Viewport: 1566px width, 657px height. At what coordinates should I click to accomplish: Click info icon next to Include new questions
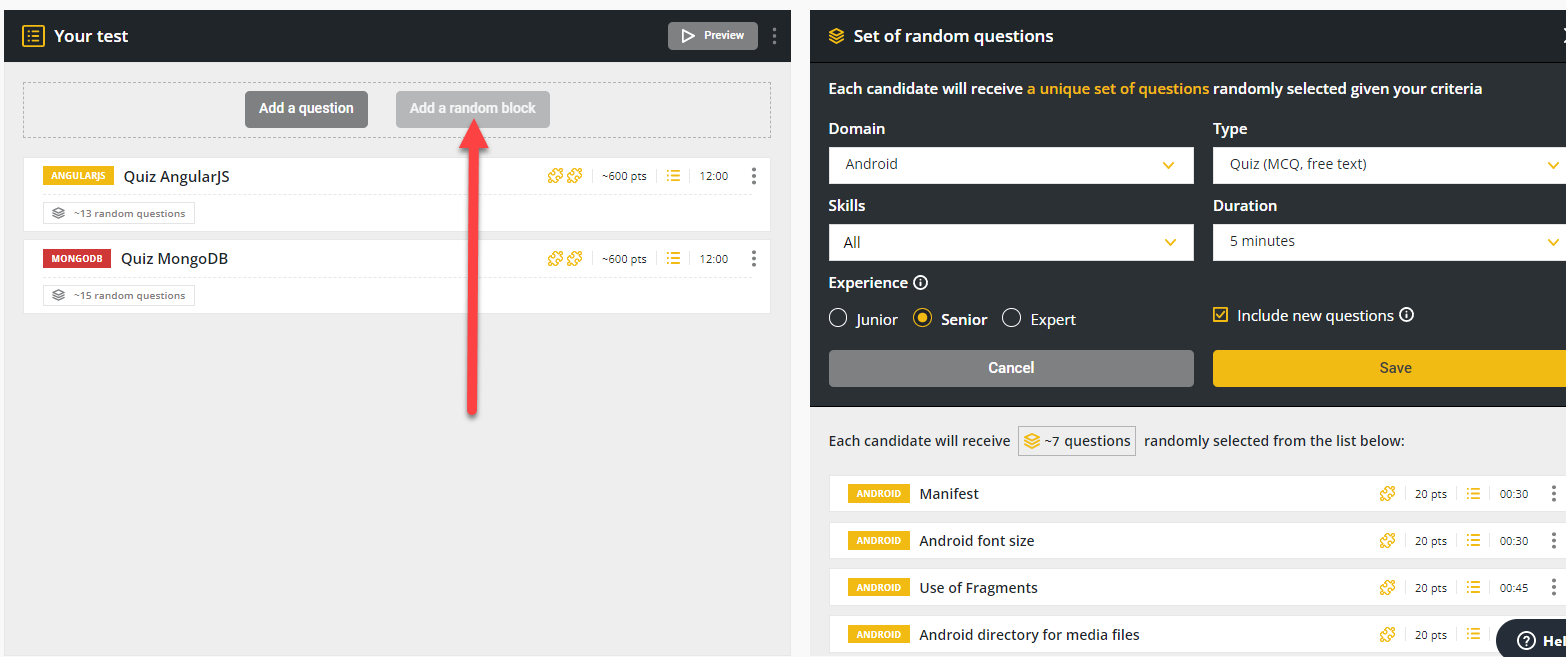point(1406,315)
